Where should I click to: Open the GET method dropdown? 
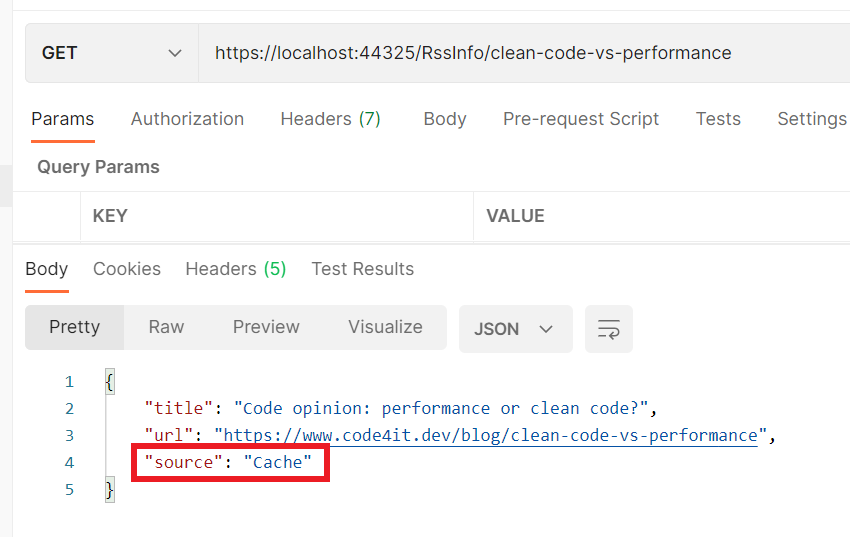[x=112, y=53]
